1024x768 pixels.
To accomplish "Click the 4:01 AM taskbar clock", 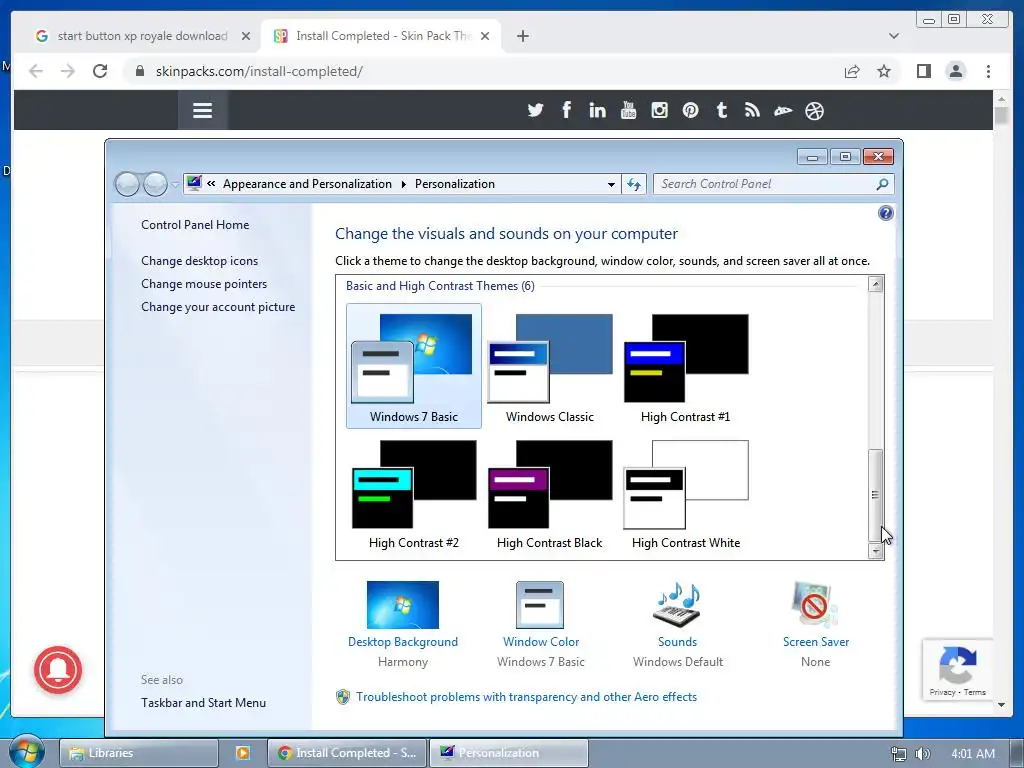I will pyautogui.click(x=973, y=754).
